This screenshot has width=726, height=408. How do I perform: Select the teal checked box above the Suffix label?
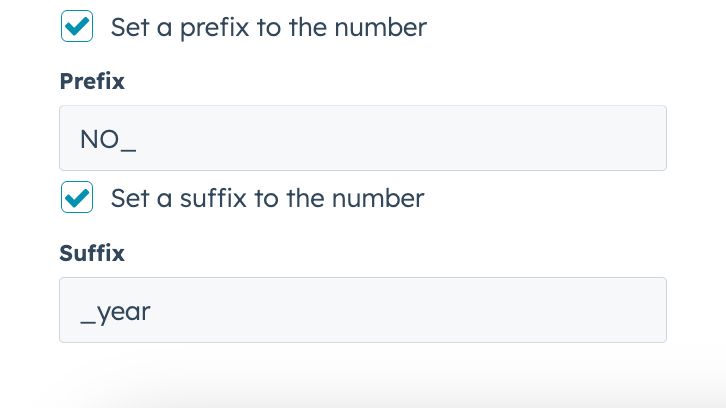tap(77, 198)
